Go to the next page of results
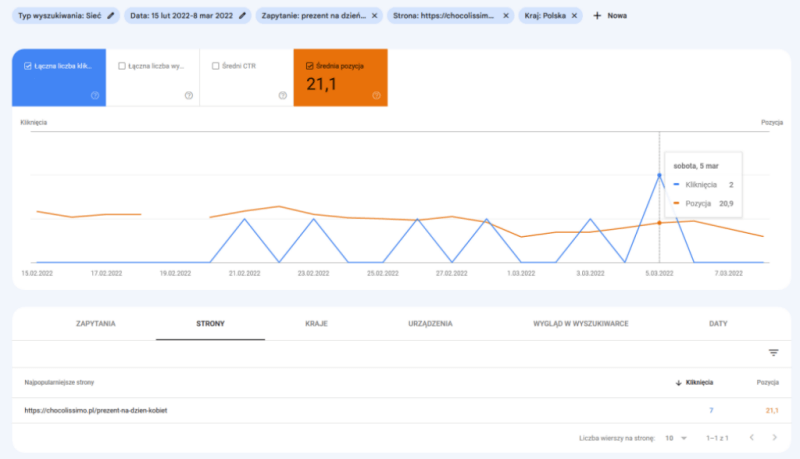The image size is (800, 459). (773, 438)
